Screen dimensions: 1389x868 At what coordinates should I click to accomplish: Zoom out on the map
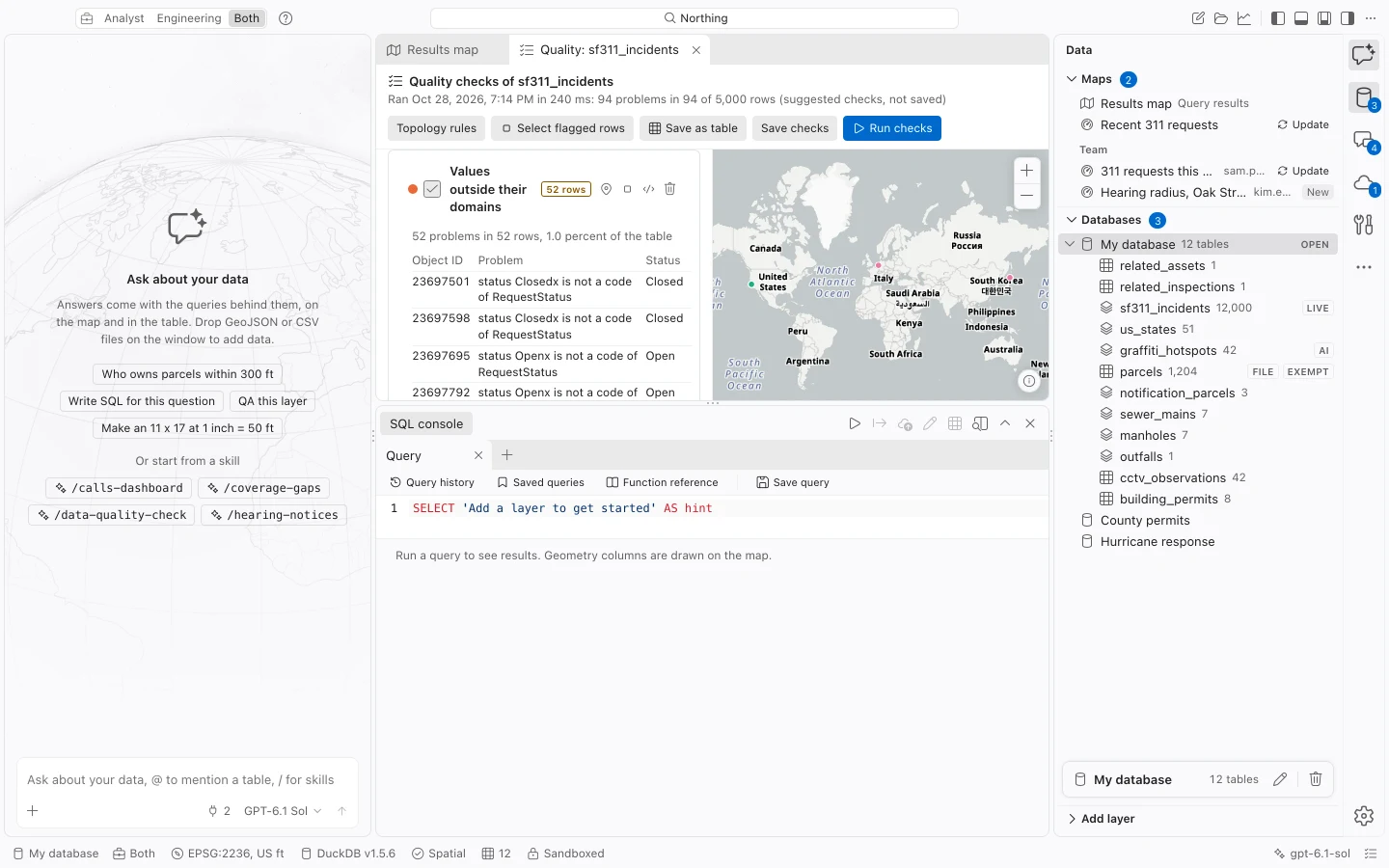1027,196
